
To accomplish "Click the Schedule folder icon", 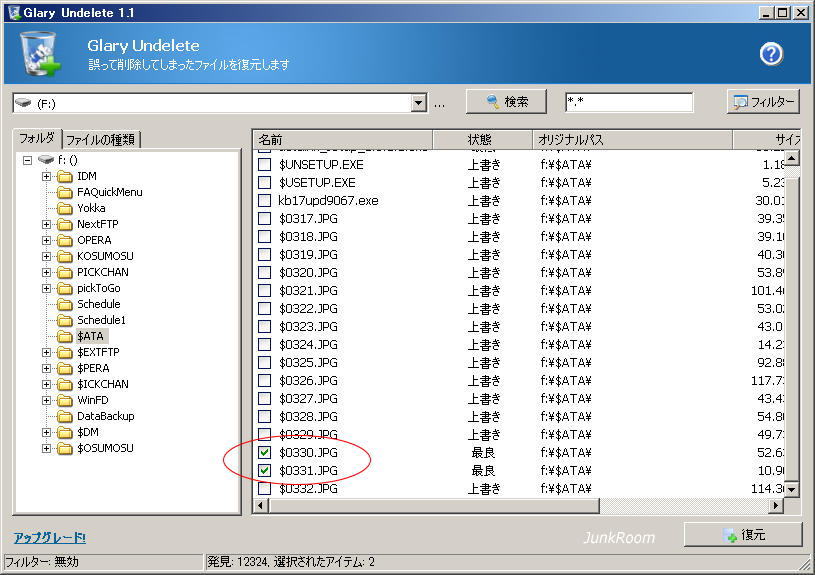I will point(65,305).
